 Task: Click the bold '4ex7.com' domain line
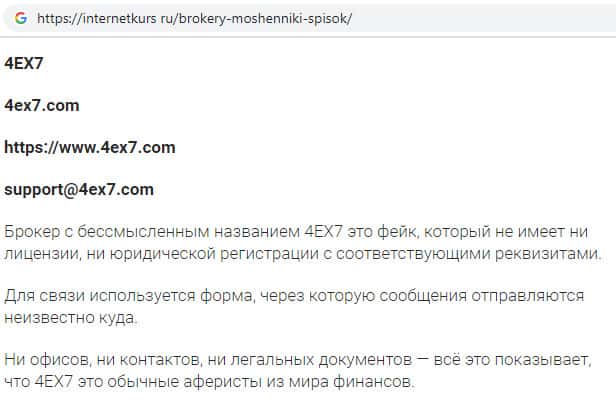(42, 105)
